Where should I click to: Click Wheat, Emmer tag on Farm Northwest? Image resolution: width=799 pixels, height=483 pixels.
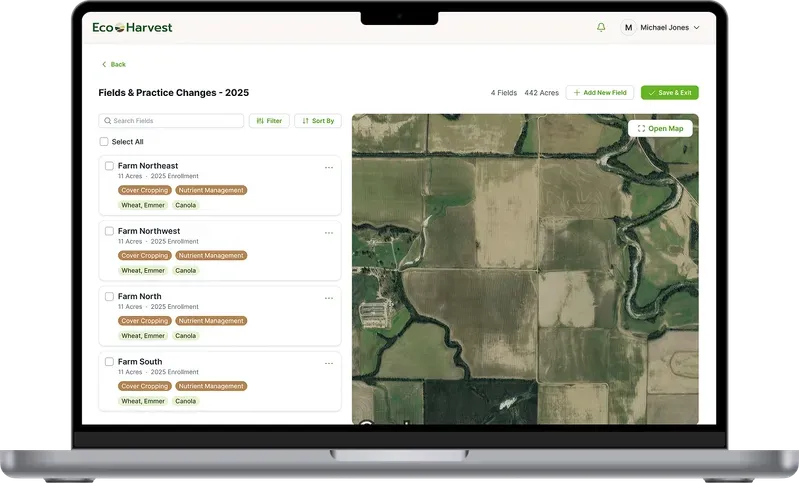[x=143, y=270]
